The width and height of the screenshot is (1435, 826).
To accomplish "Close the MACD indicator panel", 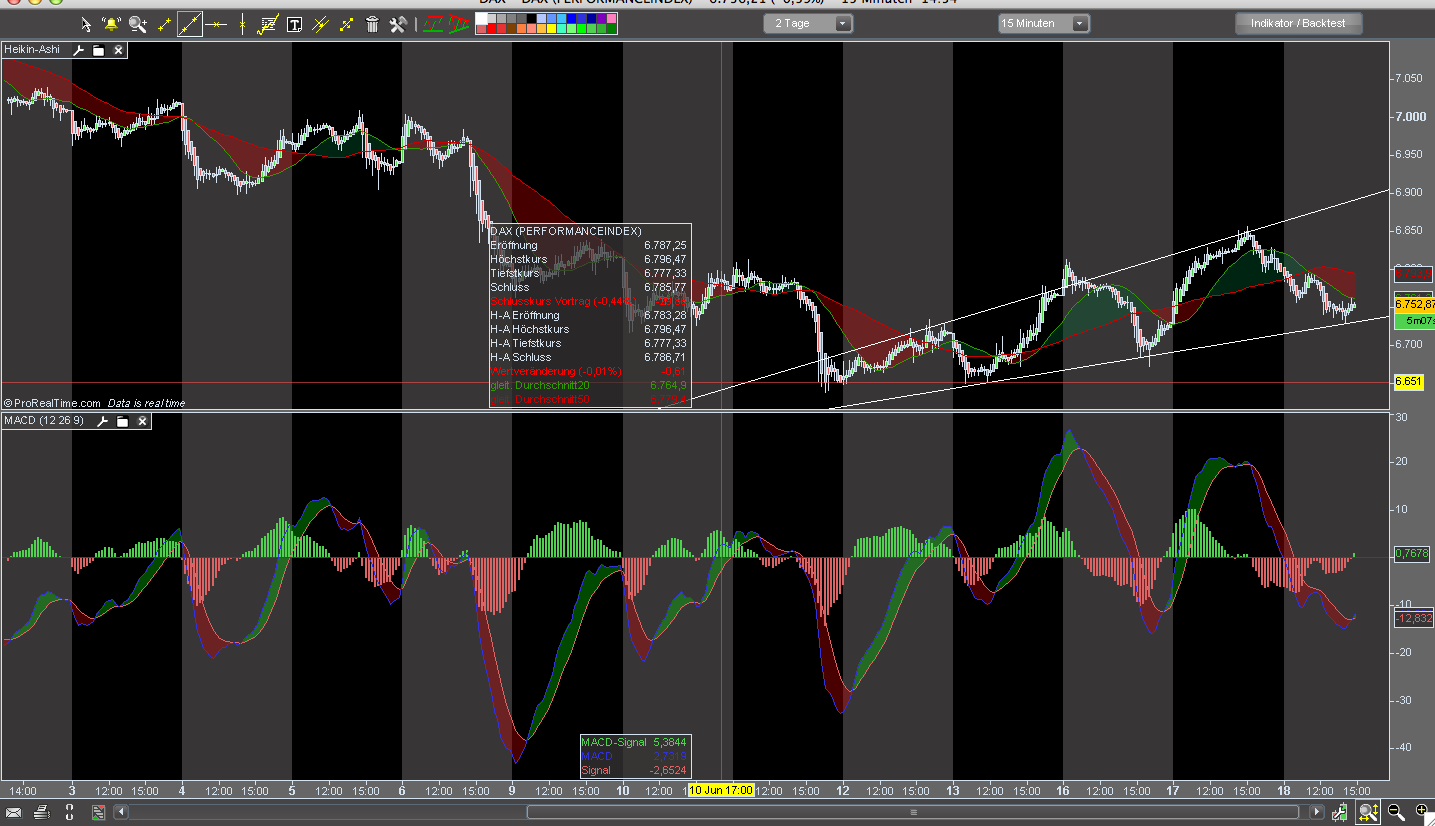I will click(x=143, y=421).
